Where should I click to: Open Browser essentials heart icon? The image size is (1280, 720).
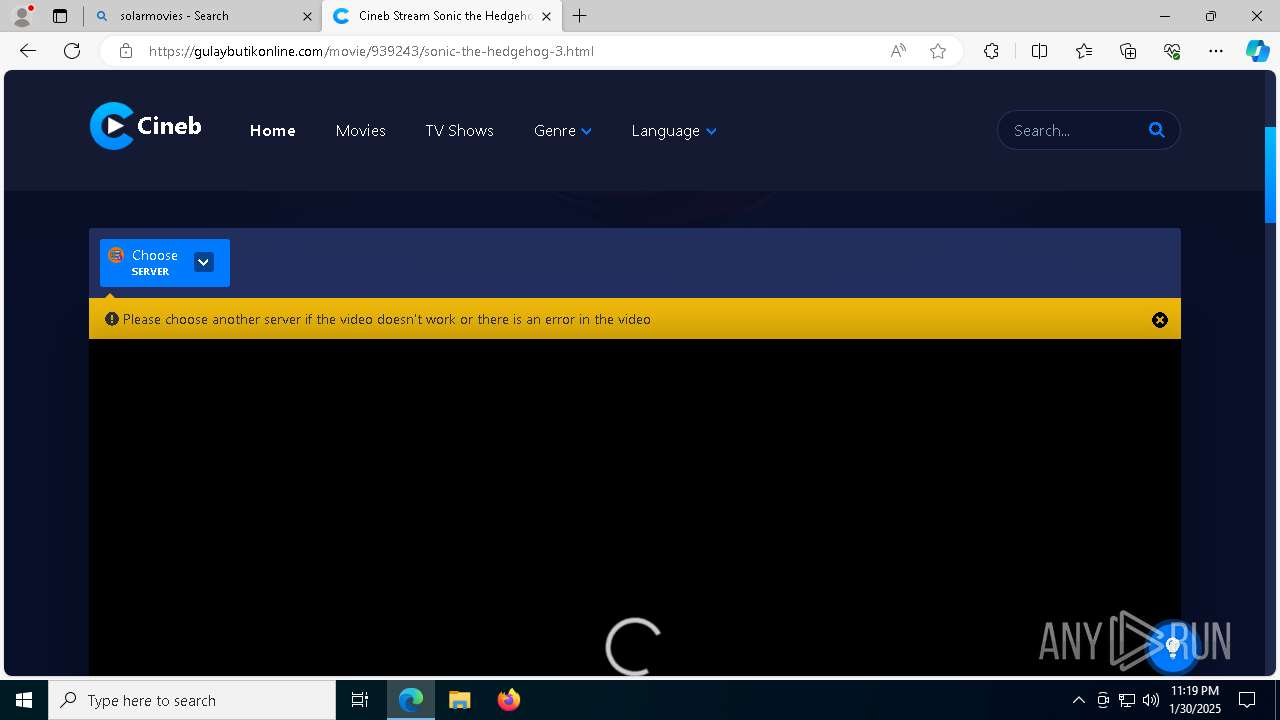tap(1172, 51)
